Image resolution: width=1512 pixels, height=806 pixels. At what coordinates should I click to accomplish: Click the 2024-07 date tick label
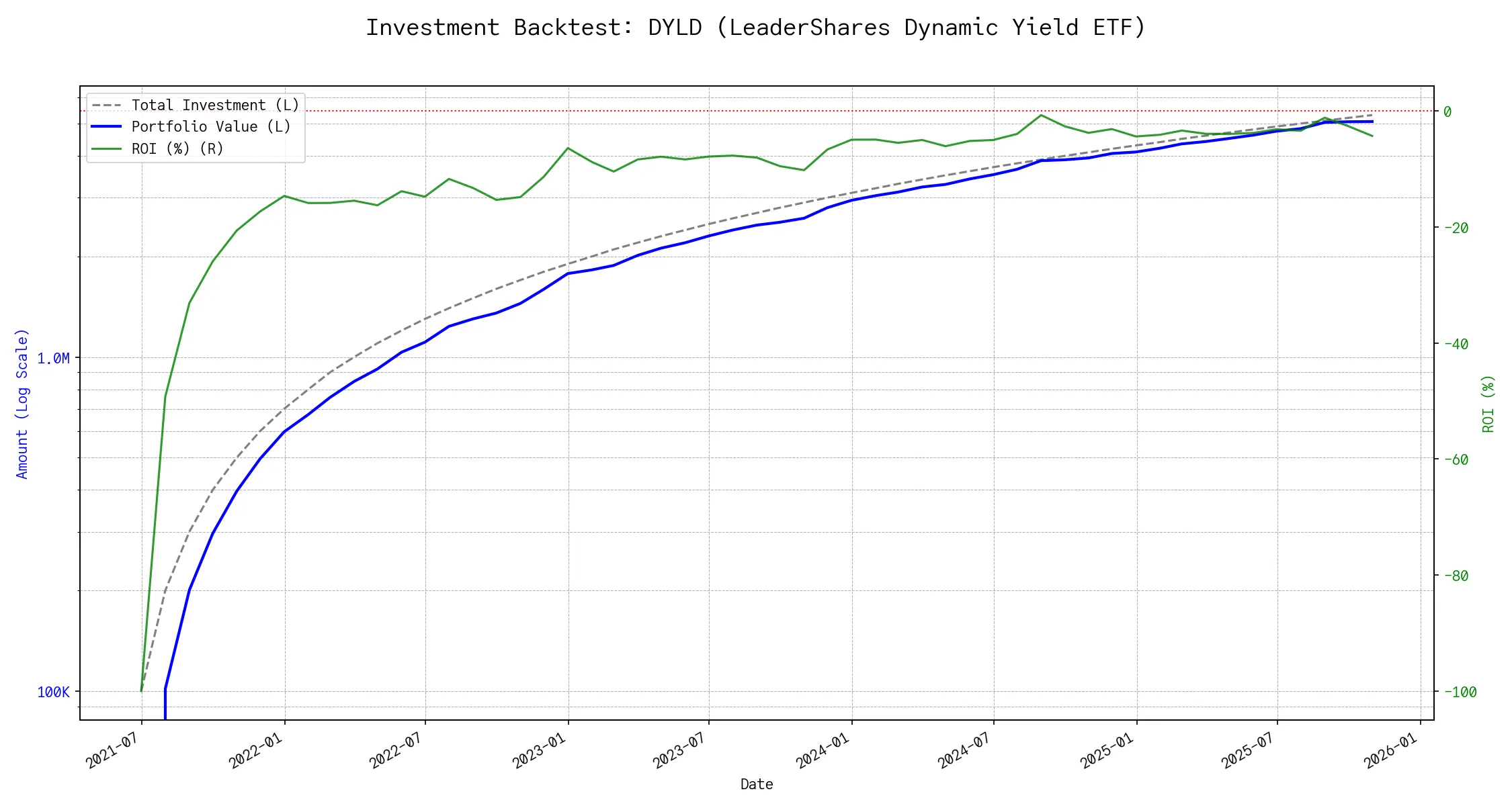click(965, 750)
